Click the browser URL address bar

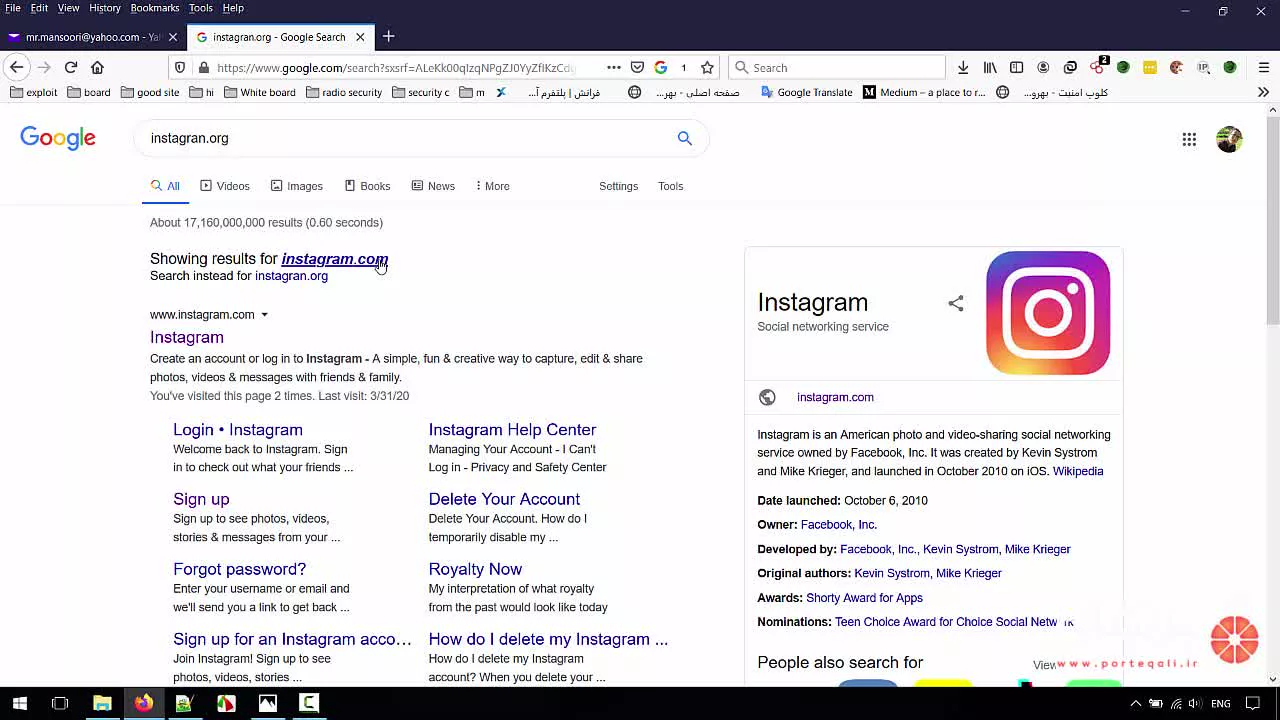(395, 67)
